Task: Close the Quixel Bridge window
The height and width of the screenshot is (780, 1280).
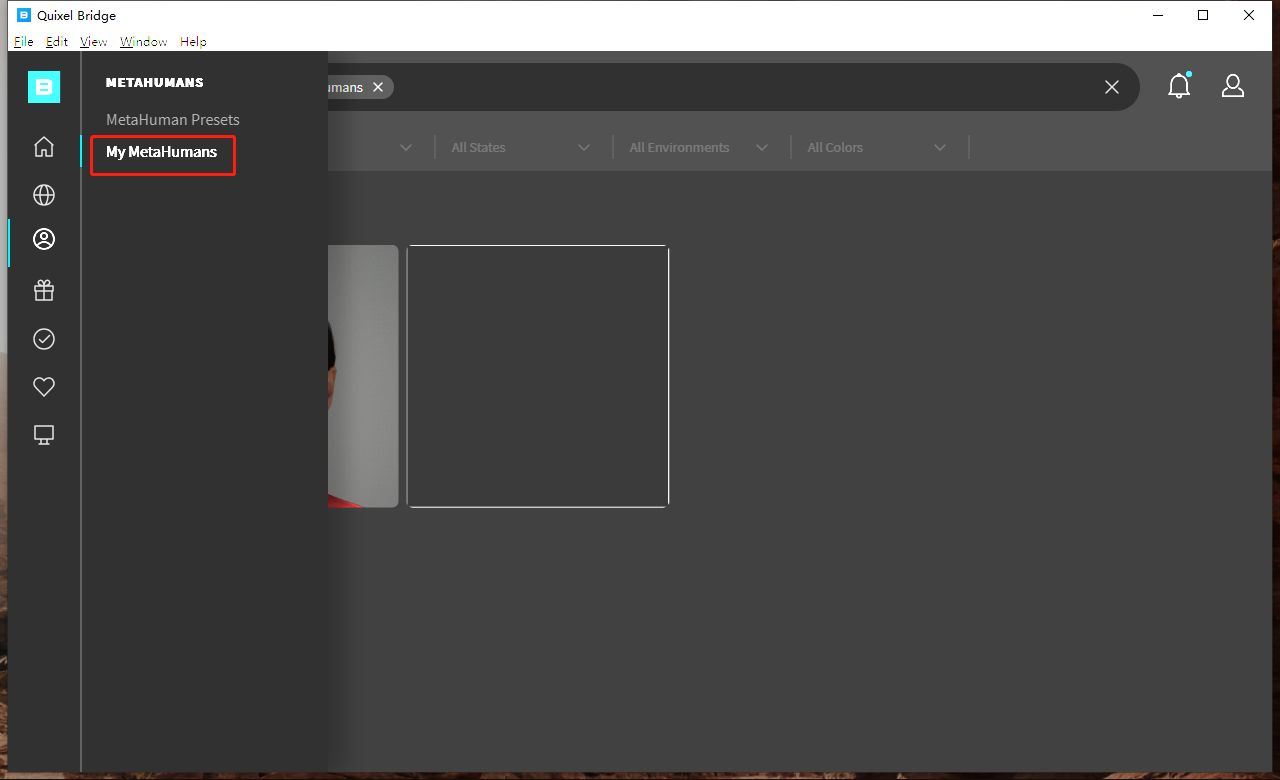Action: pos(1249,15)
